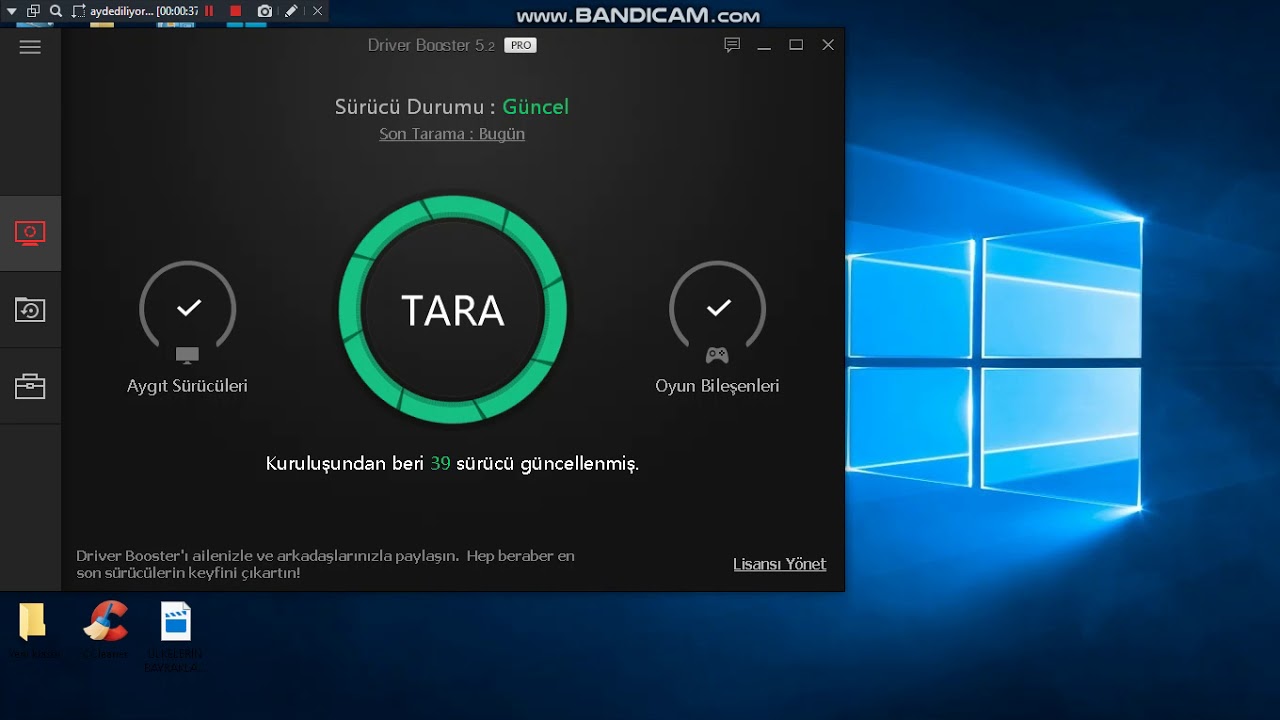Select the driver scan sidebar icon
The height and width of the screenshot is (720, 1280).
[x=30, y=233]
